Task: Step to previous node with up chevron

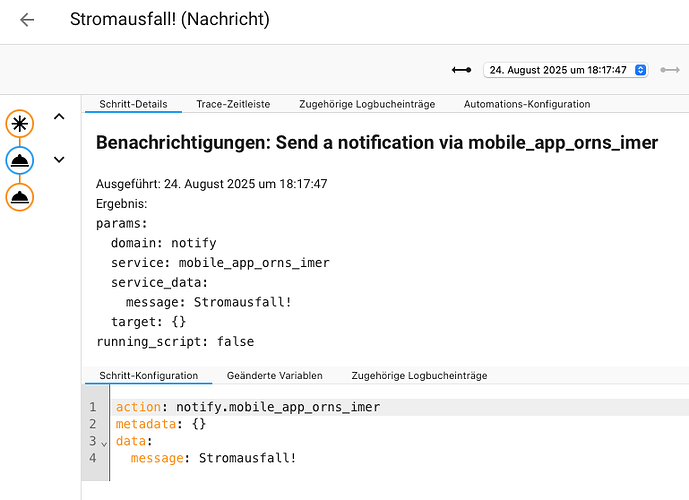Action: click(x=59, y=117)
